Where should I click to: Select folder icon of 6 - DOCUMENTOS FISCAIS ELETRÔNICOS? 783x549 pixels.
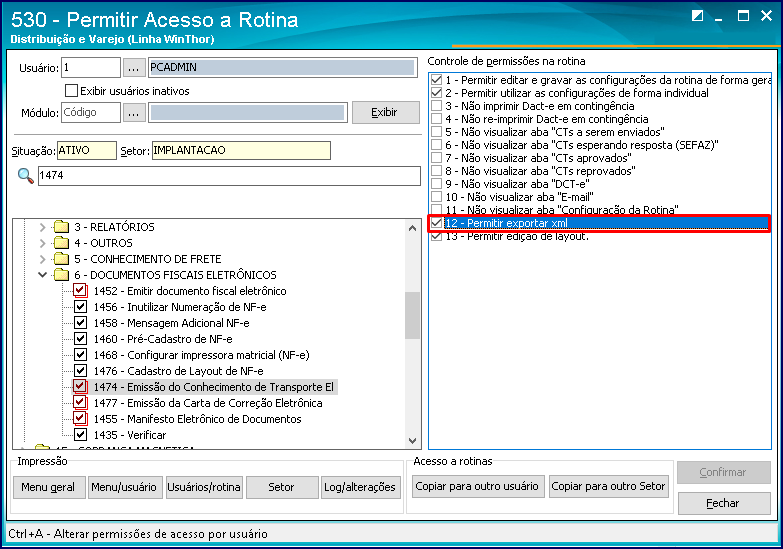(x=61, y=275)
